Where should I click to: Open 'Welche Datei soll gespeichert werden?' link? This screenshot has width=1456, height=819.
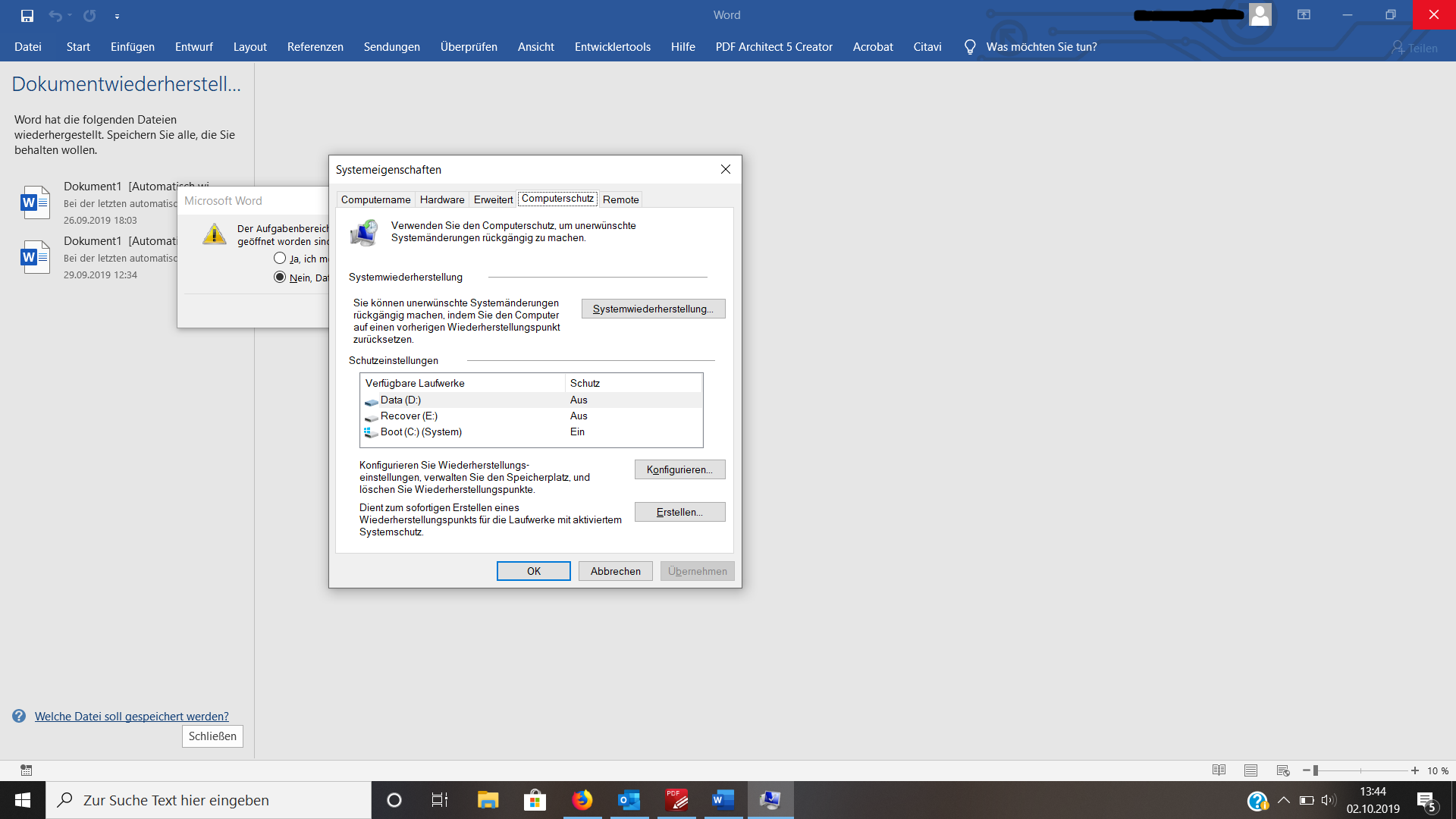pyautogui.click(x=130, y=716)
